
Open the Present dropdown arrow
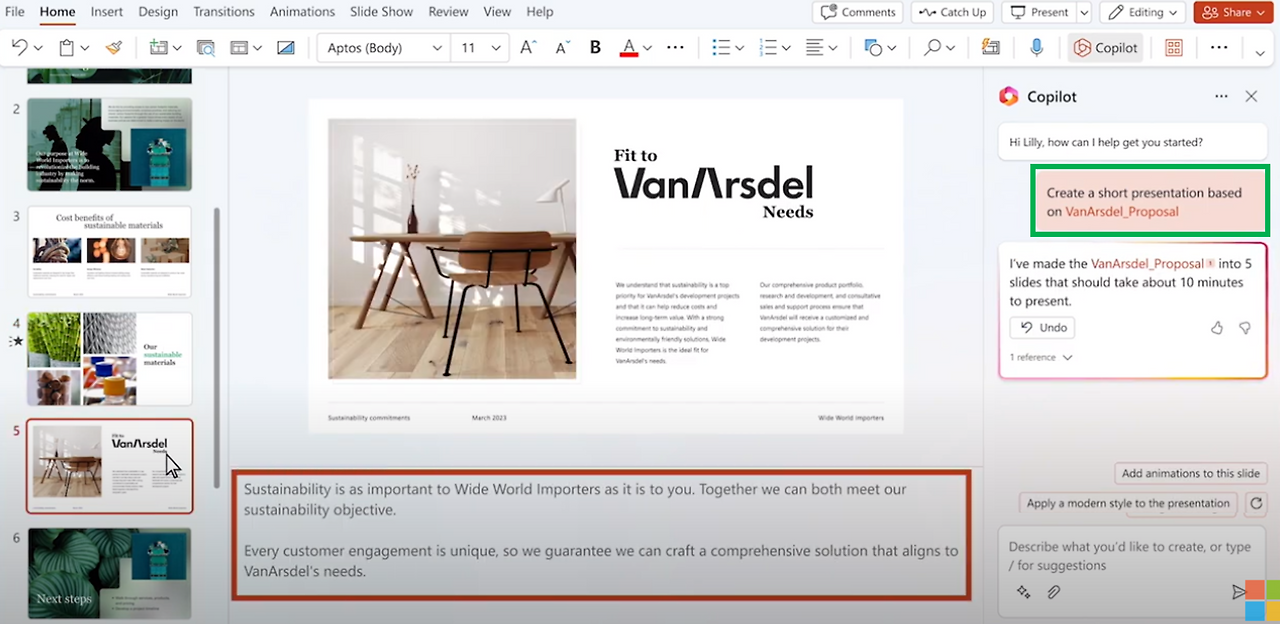[x=1085, y=12]
